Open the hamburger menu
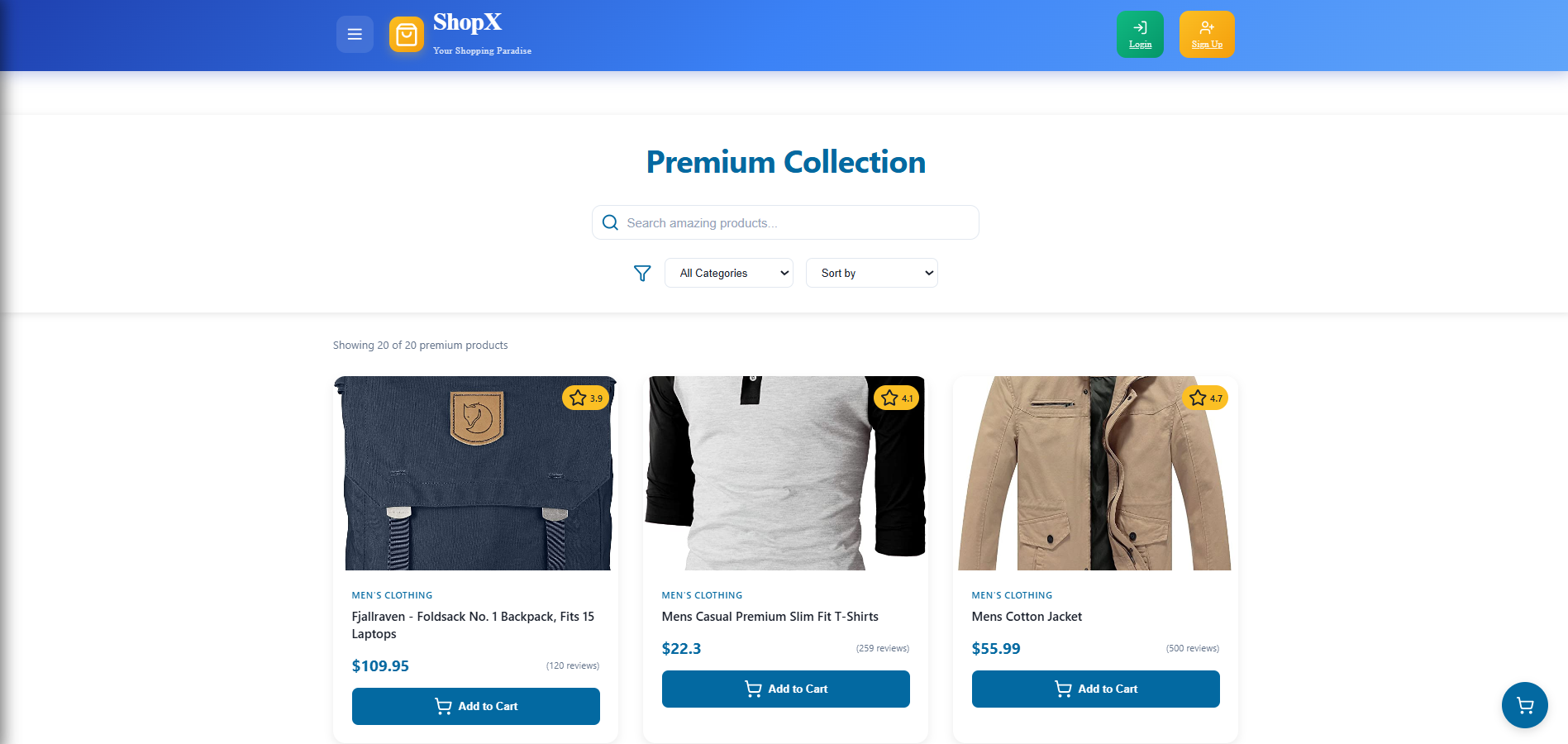Viewport: 1568px width, 744px height. coord(355,35)
